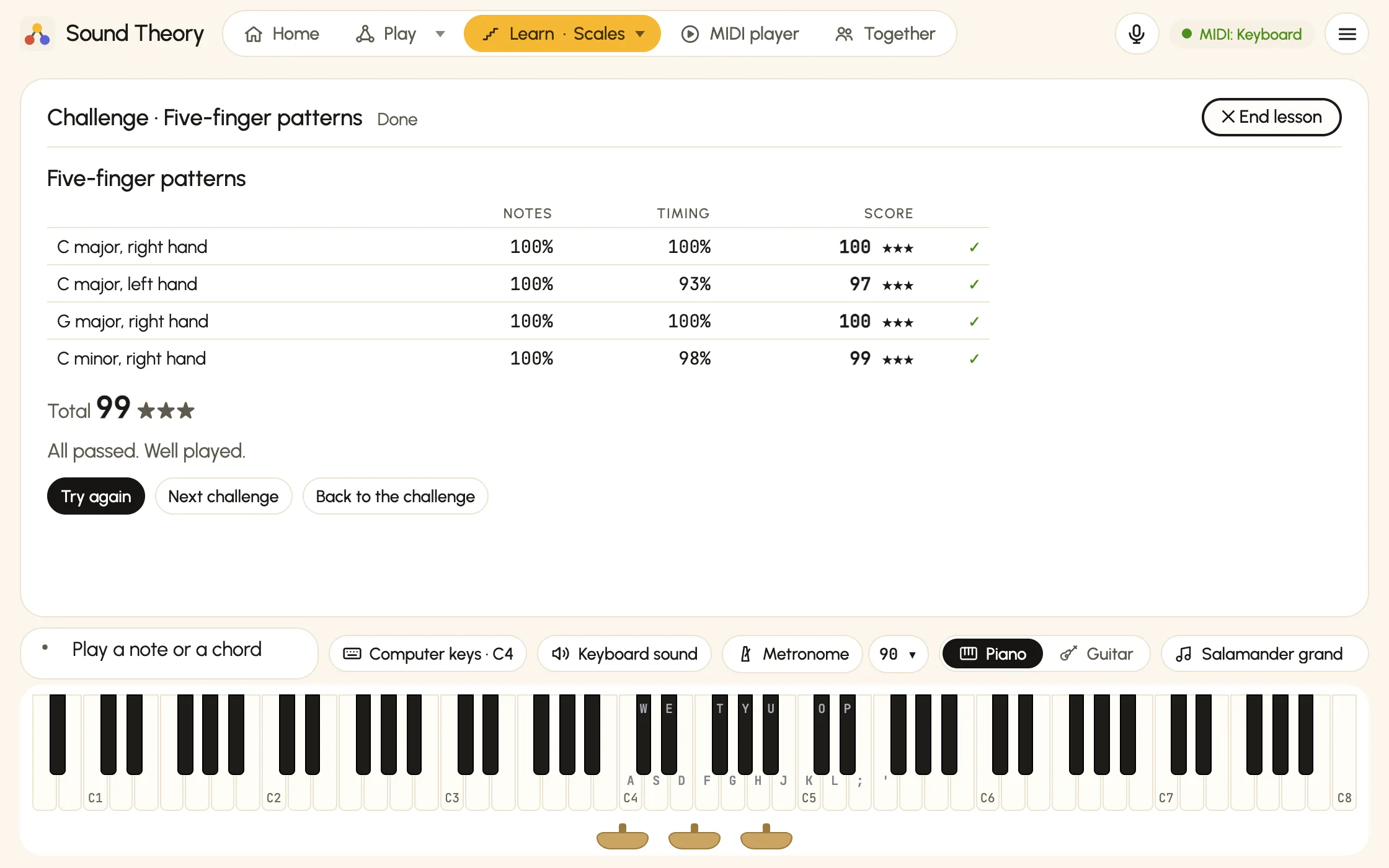Viewport: 1389px width, 868px height.
Task: Toggle the Metronome
Action: tap(792, 653)
